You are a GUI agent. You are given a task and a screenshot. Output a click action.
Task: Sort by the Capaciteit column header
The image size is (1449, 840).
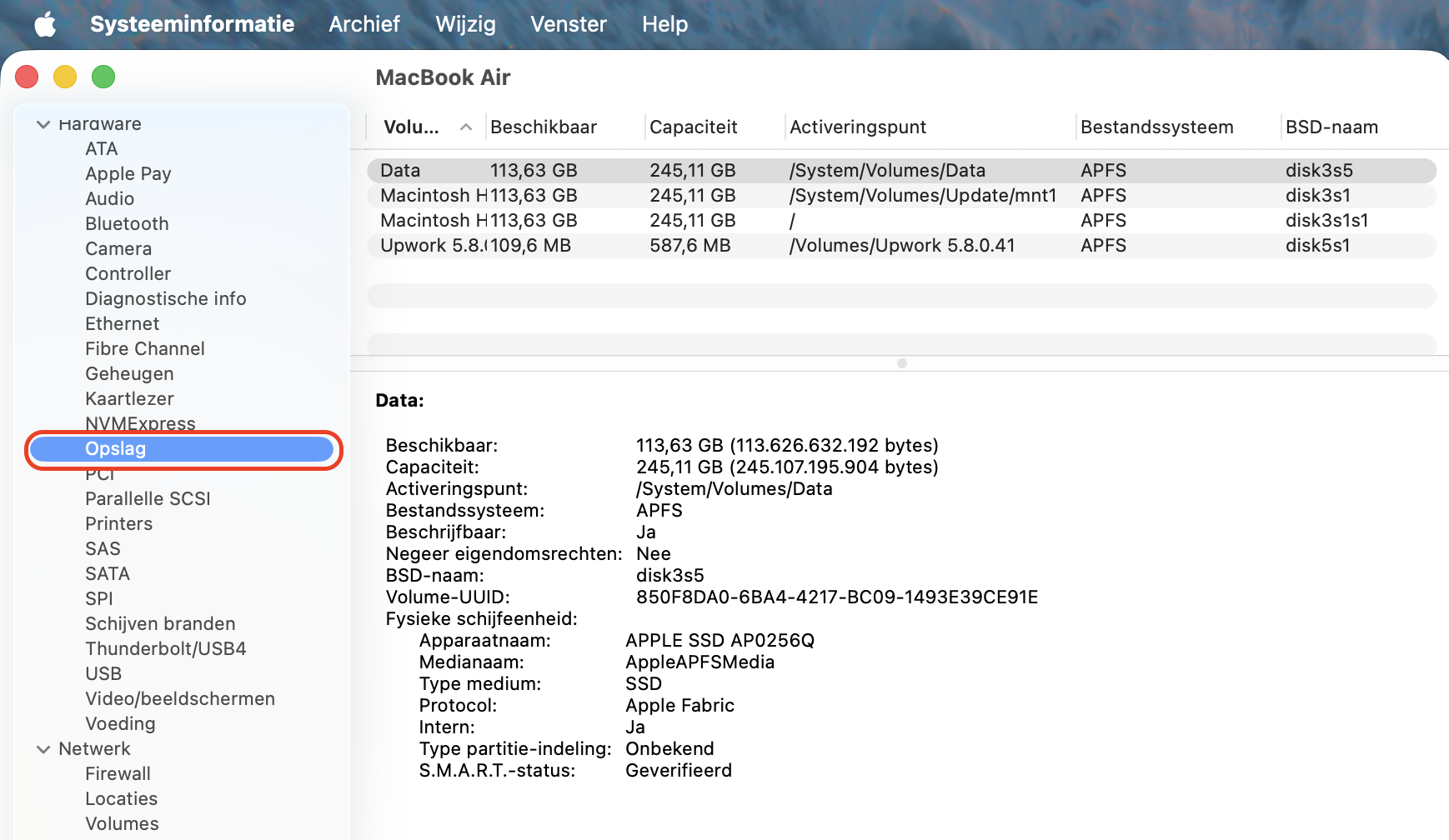(x=694, y=127)
